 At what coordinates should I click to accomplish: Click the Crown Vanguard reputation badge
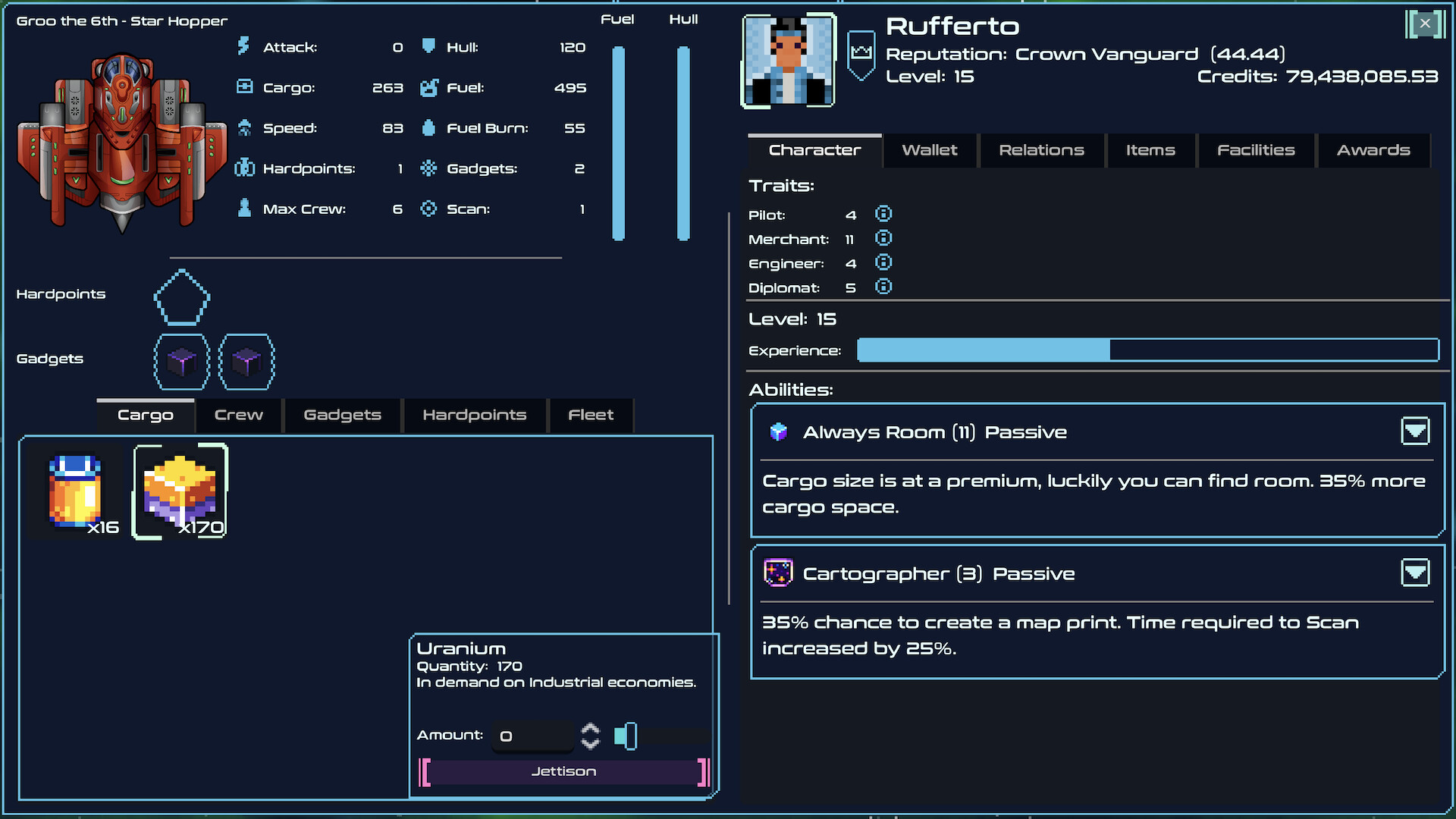[861, 55]
